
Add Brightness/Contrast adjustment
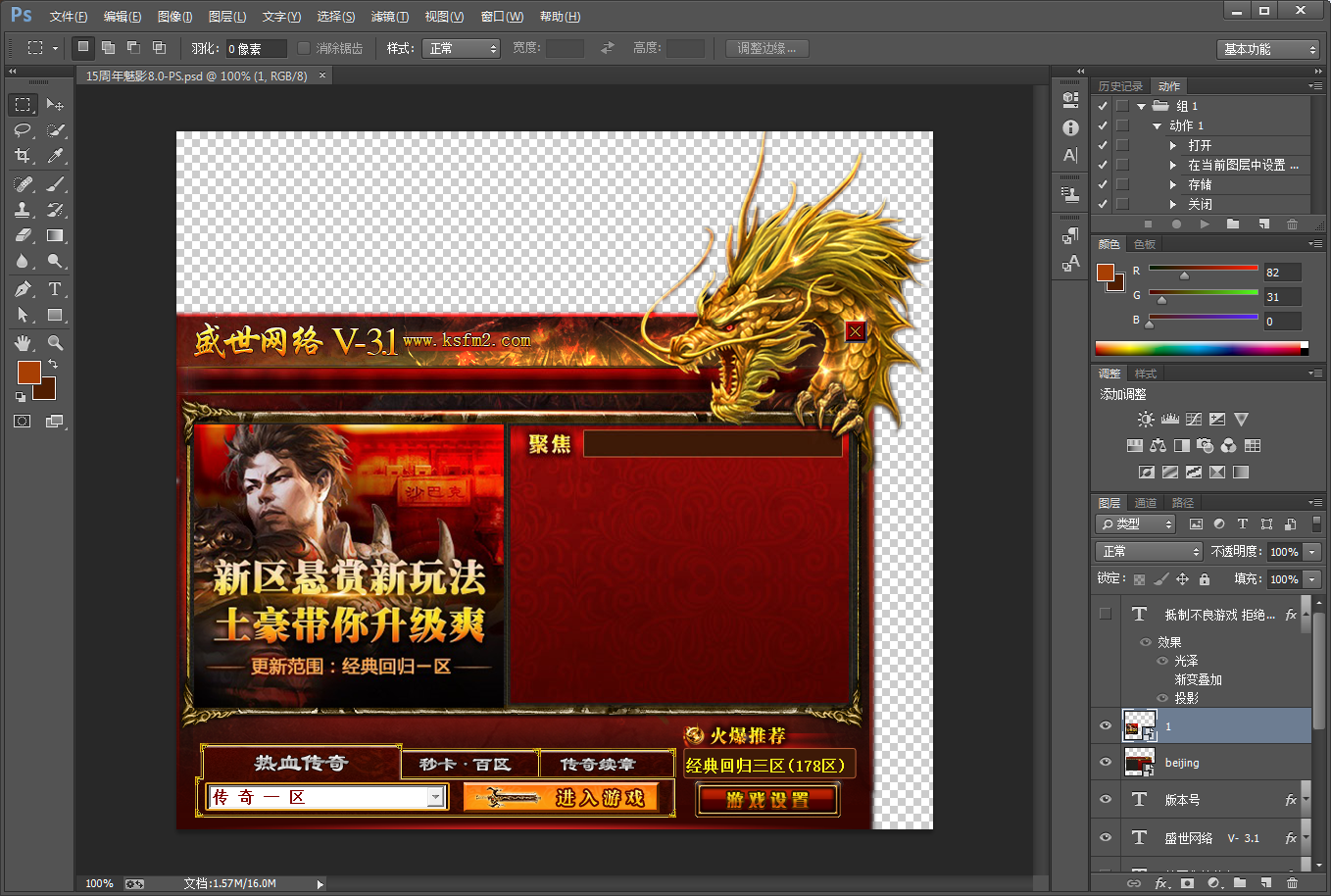[x=1146, y=420]
